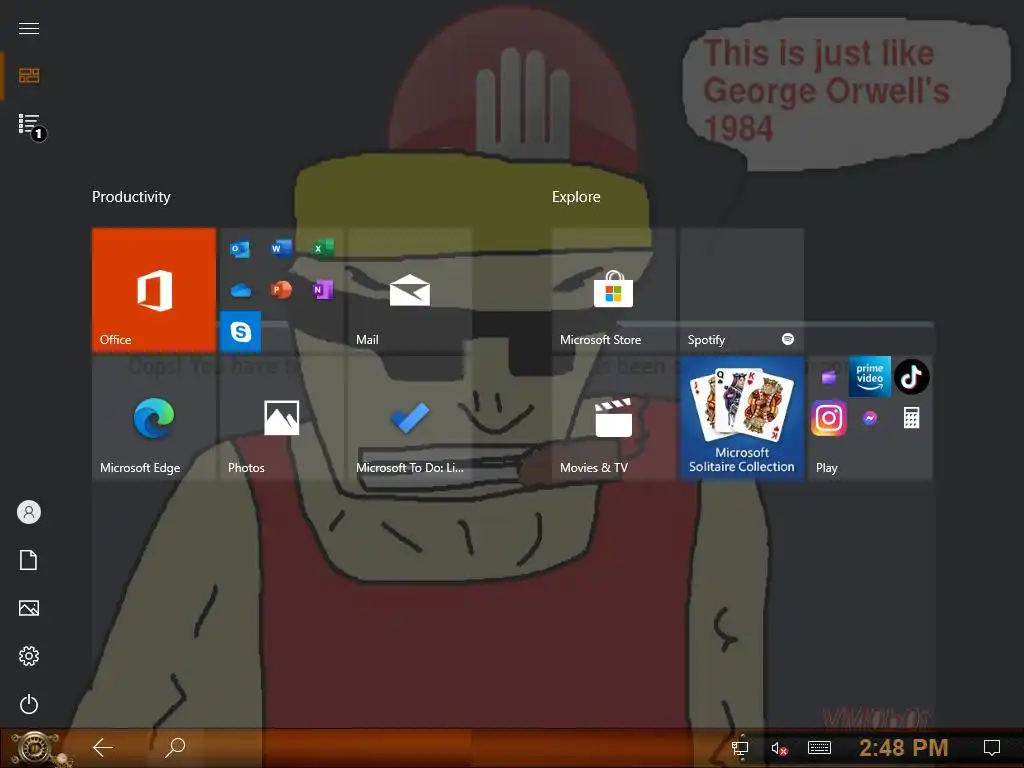Click the 2:48 PM clock
This screenshot has width=1024, height=768.
pyautogui.click(x=904, y=748)
